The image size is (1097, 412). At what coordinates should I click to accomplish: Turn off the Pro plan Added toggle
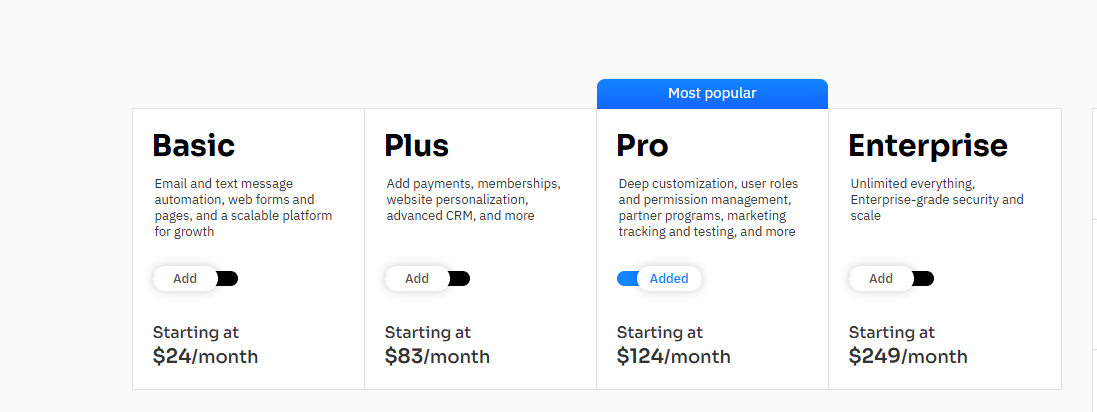pyautogui.click(x=659, y=279)
